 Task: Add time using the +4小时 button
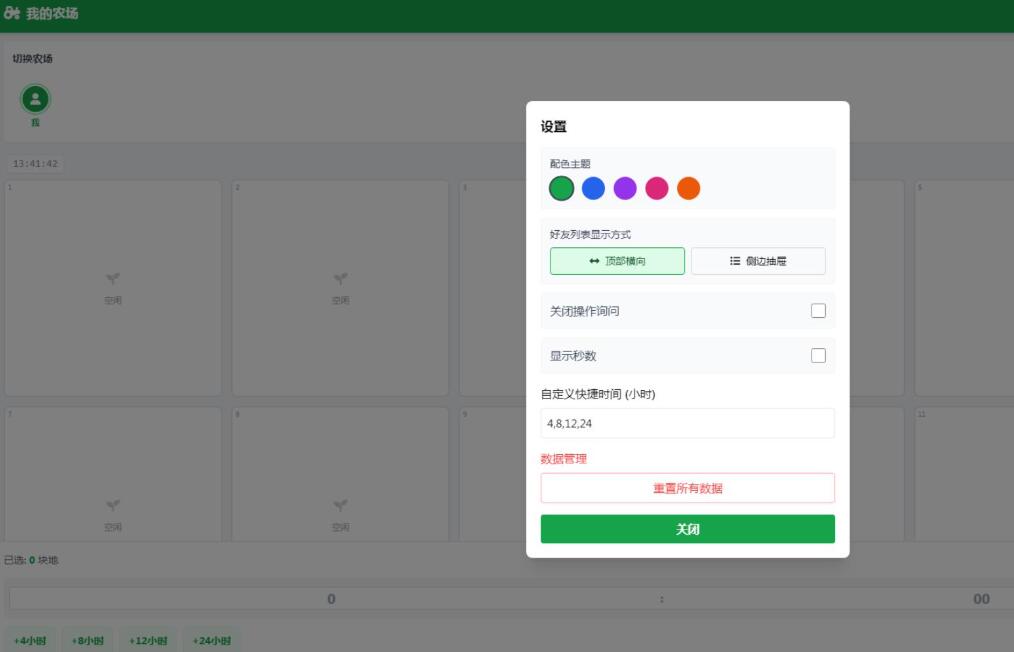pyautogui.click(x=30, y=640)
